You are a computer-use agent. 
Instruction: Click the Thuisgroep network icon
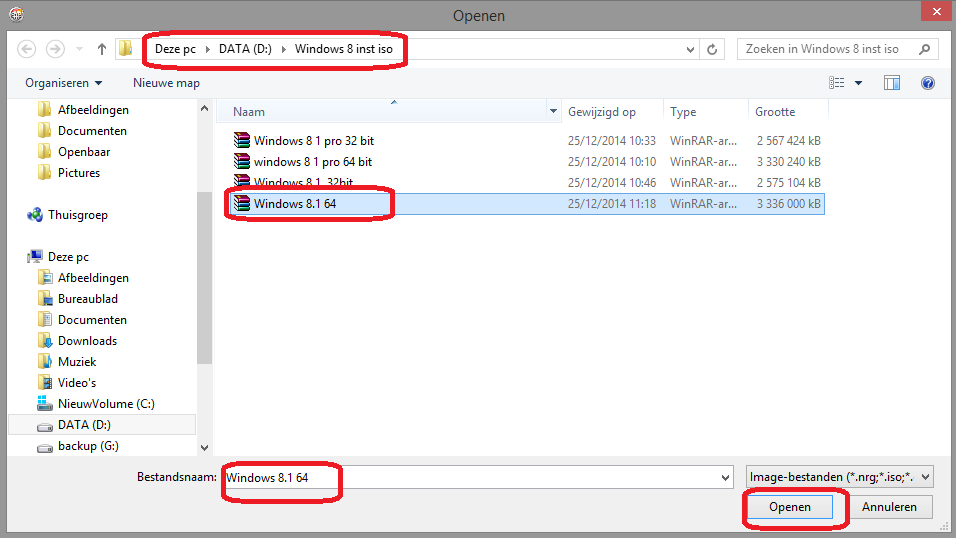click(35, 215)
